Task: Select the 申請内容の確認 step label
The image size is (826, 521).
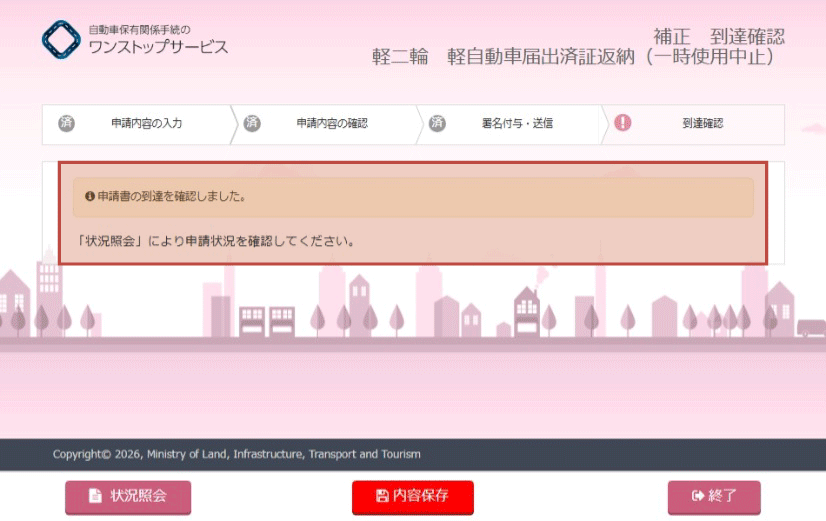Action: pos(332,124)
